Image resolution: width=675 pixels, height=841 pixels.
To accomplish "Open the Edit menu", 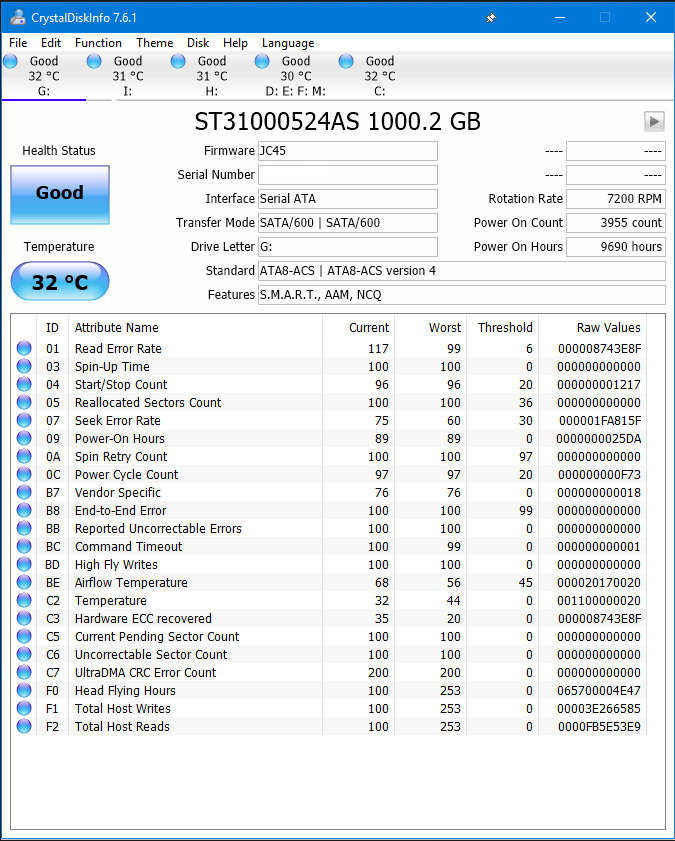I will point(51,43).
